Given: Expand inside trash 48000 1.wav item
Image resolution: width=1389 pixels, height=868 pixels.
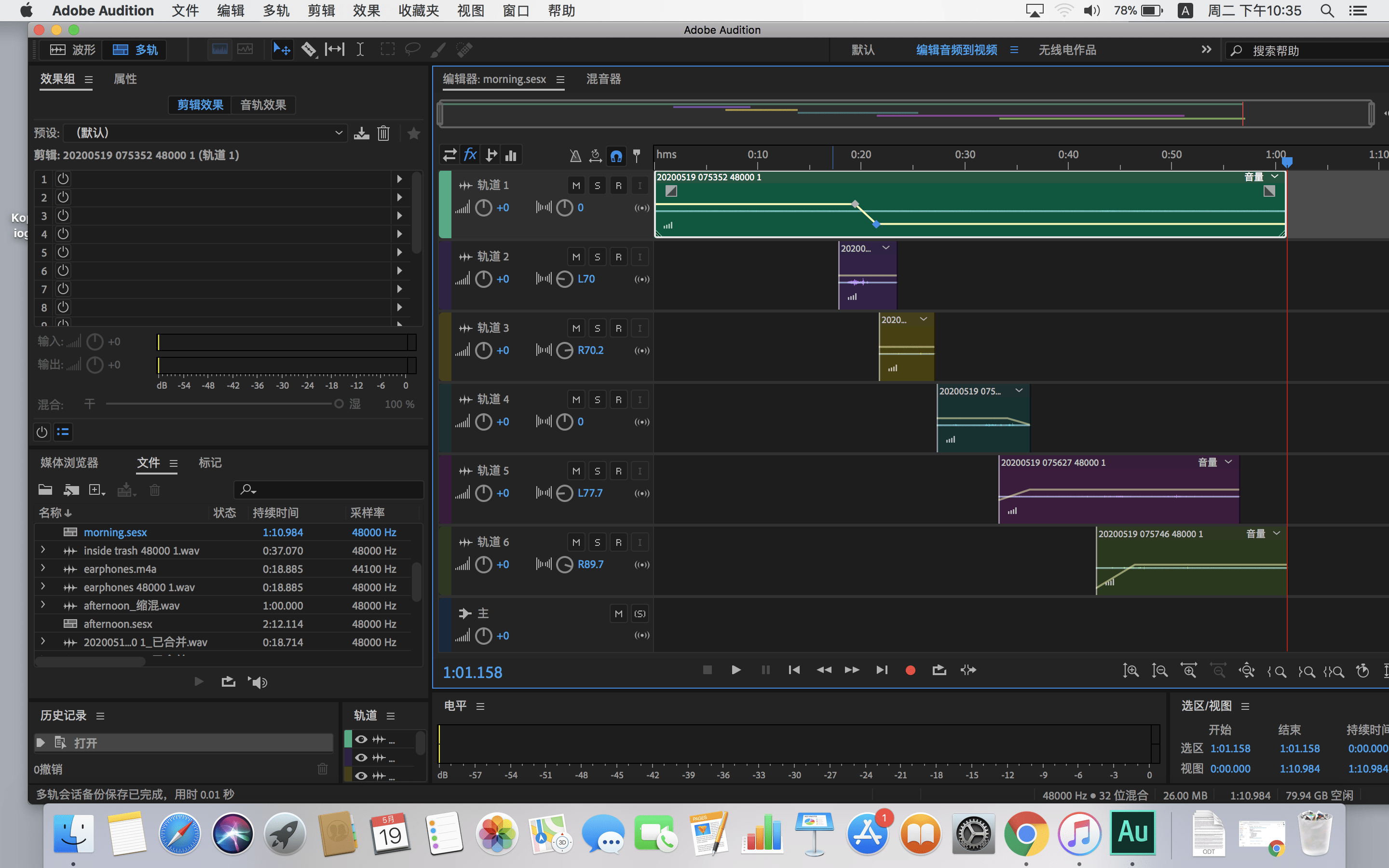Looking at the screenshot, I should coord(43,550).
